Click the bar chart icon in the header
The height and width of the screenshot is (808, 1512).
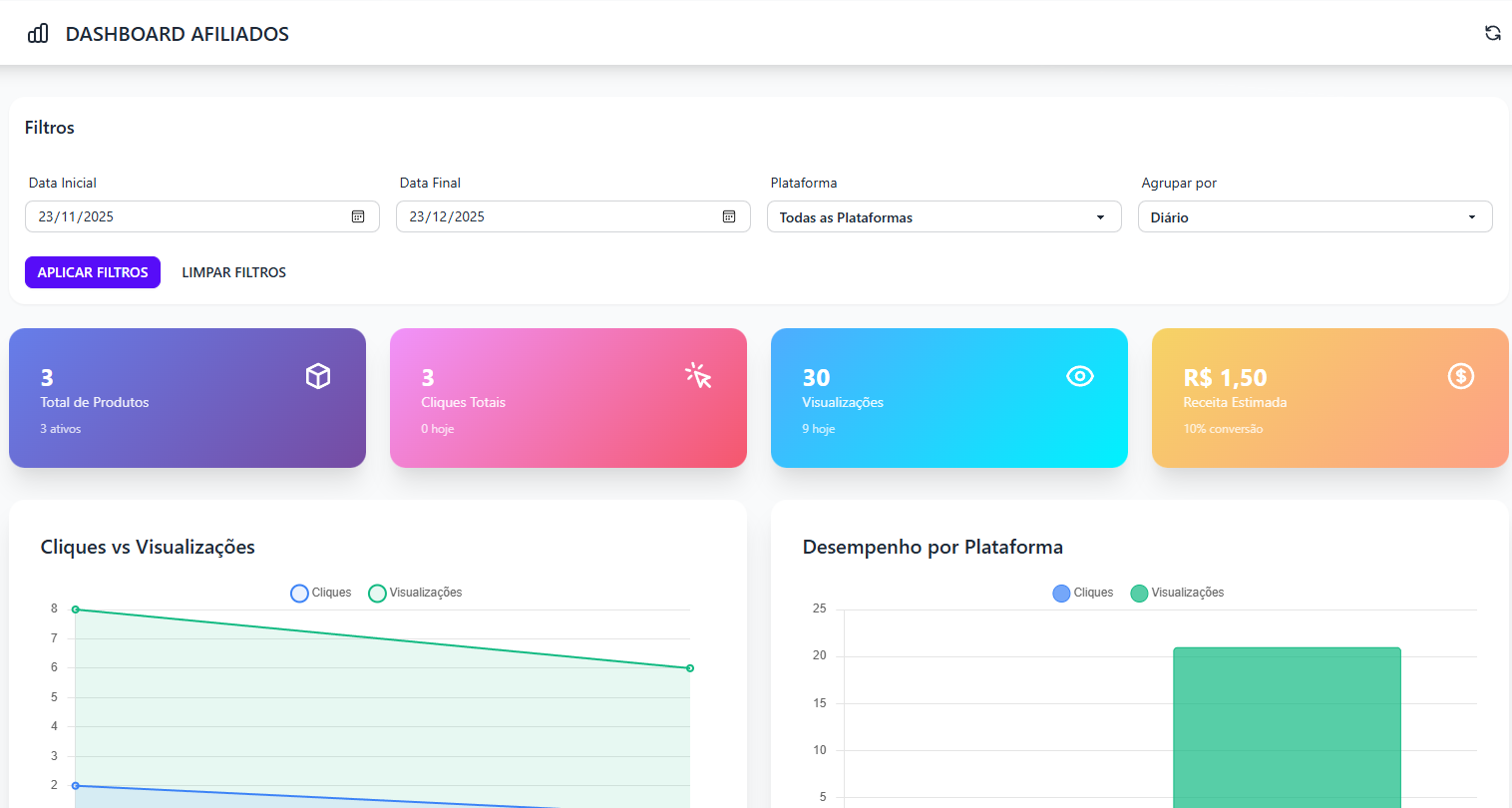[x=37, y=32]
